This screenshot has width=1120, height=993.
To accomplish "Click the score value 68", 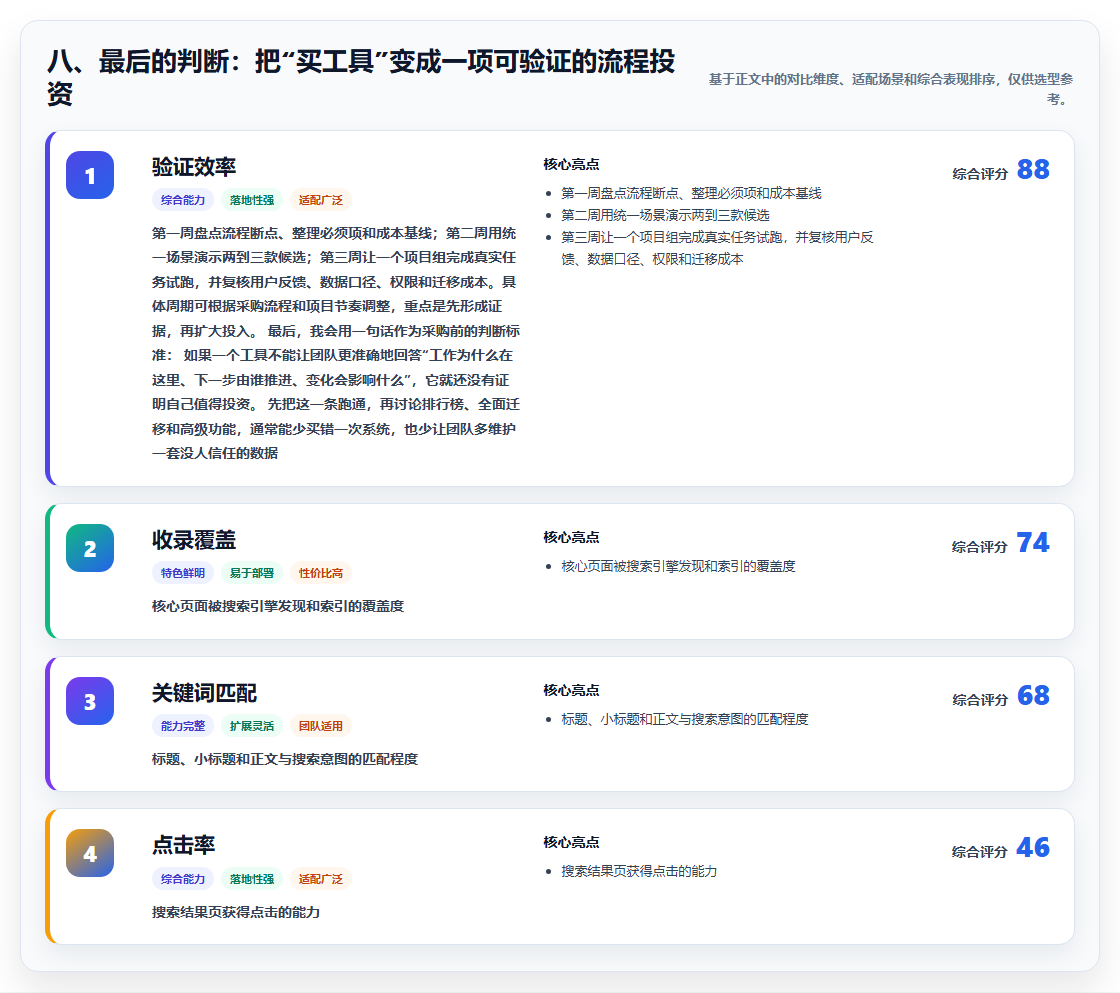I will pos(1033,695).
